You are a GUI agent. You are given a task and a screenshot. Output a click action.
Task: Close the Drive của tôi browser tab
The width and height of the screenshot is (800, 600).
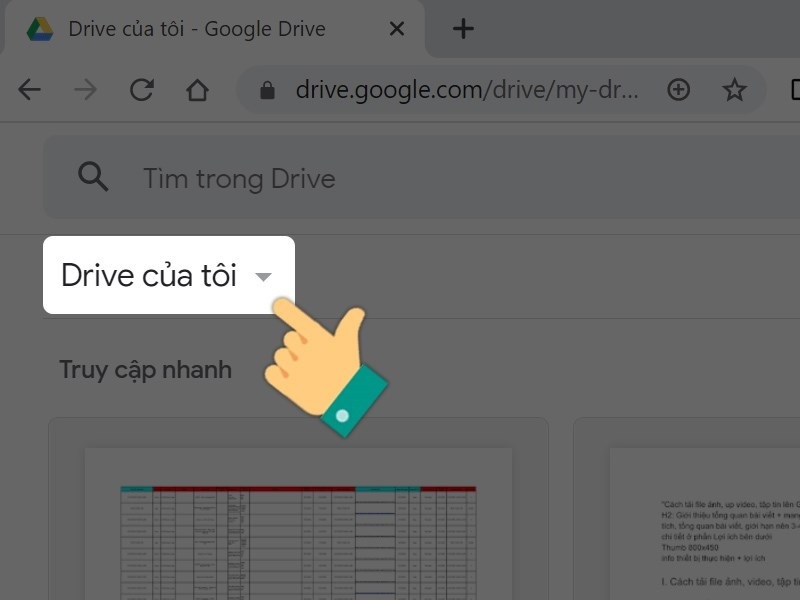point(396,28)
